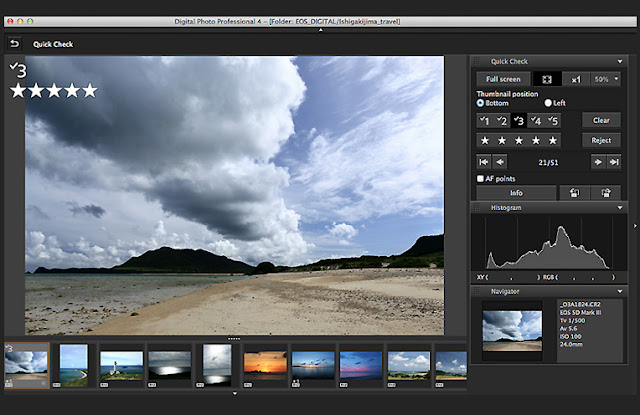
Task: Click the Full screen button
Action: (502, 78)
